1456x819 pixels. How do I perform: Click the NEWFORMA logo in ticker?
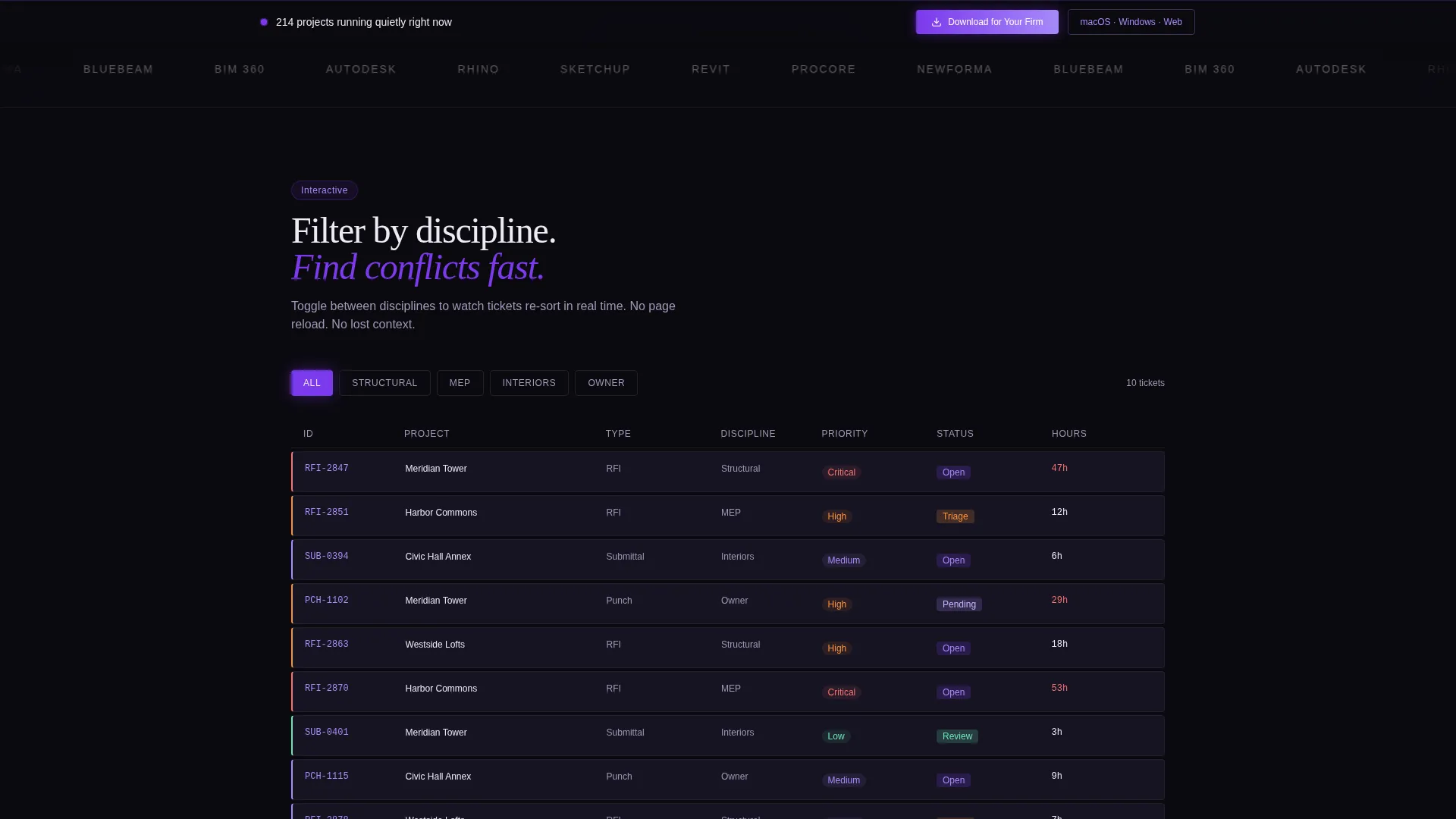tap(954, 69)
